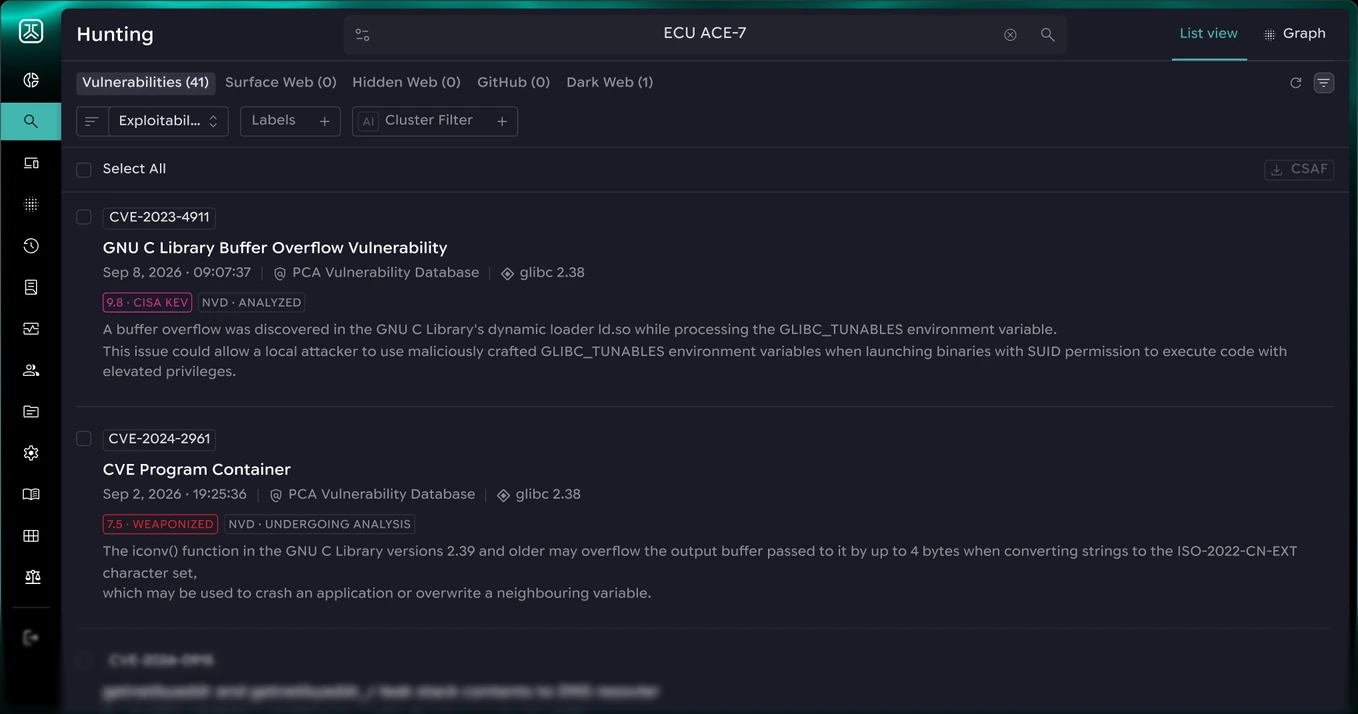
Task: Click the glibc 2.38 tag of CVE-2024-2961
Action: tap(539, 495)
